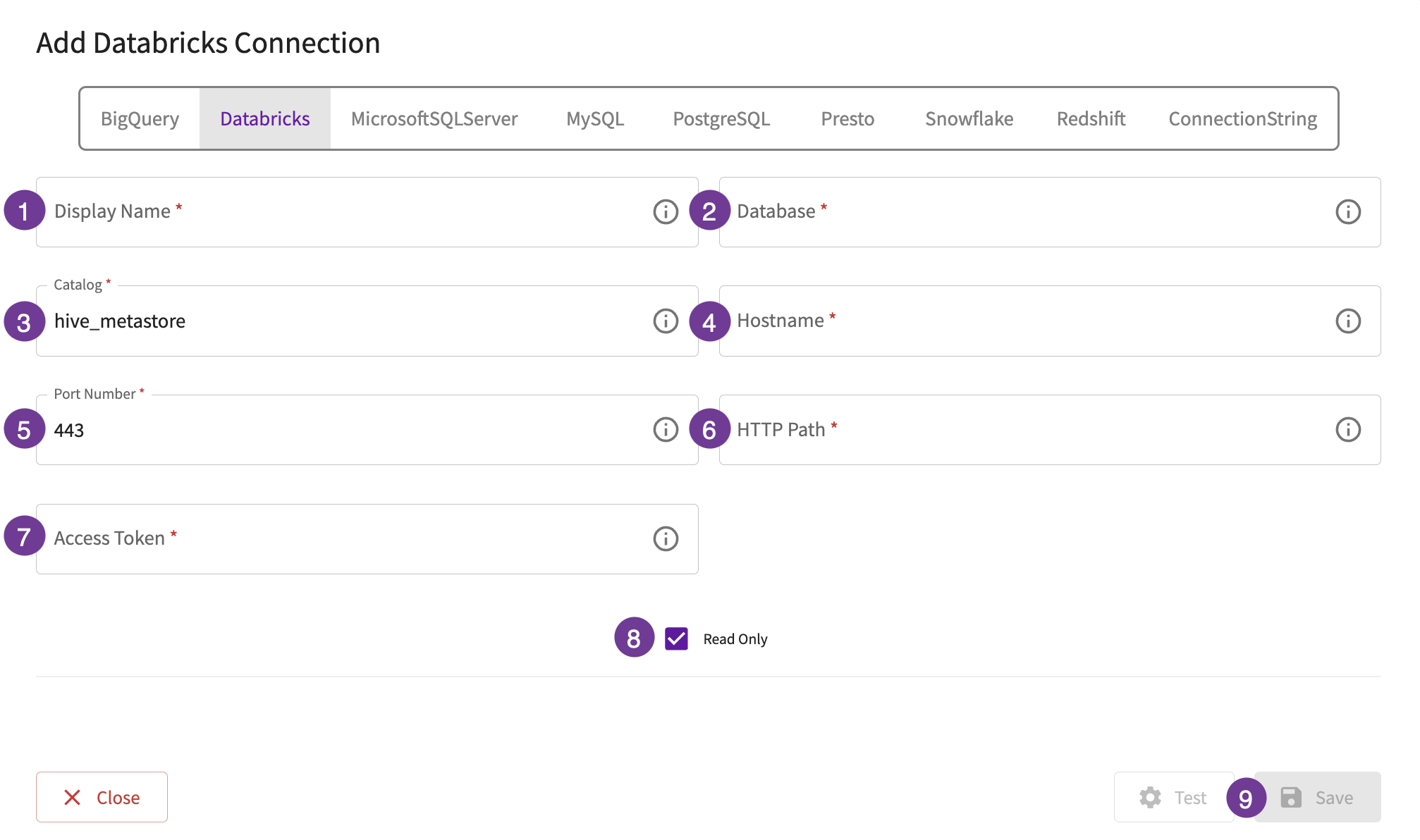Click the HTTP Path info icon
1420x840 pixels.
tap(1347, 429)
